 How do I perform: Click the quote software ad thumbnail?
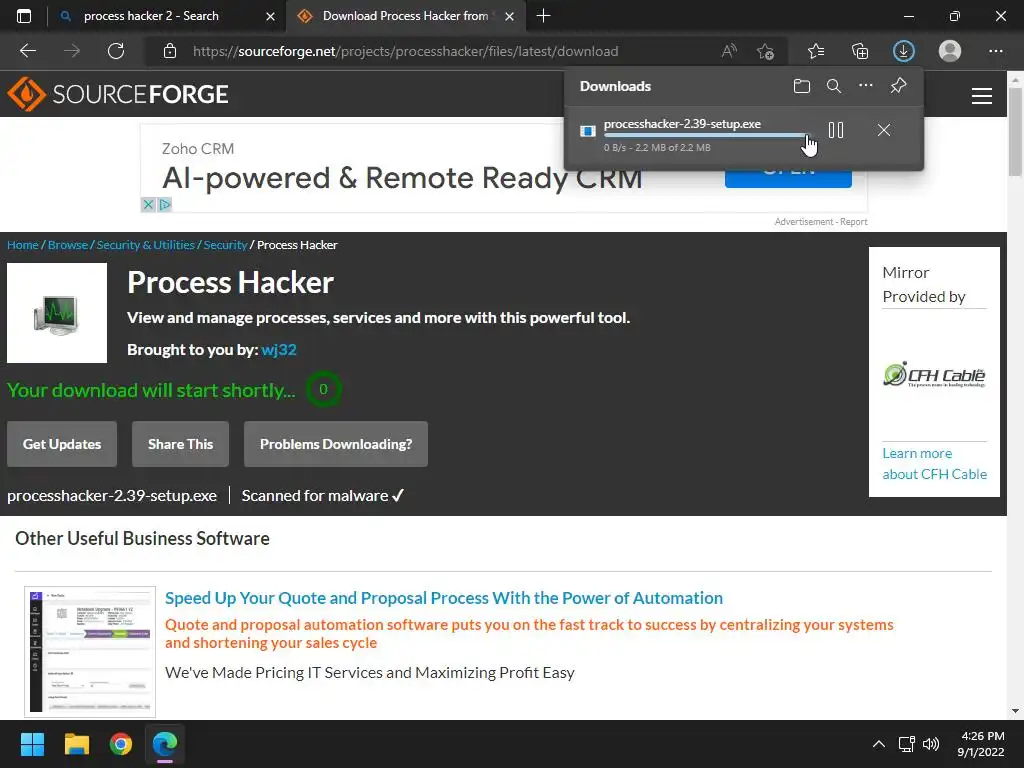pyautogui.click(x=90, y=652)
